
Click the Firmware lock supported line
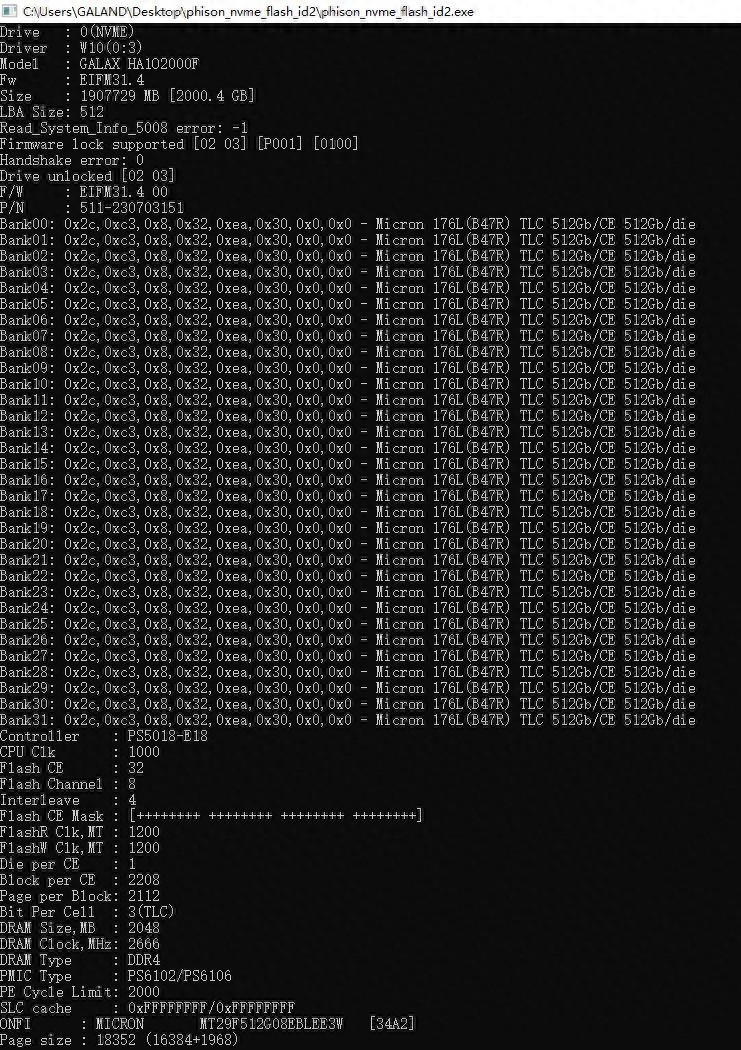click(x=179, y=144)
